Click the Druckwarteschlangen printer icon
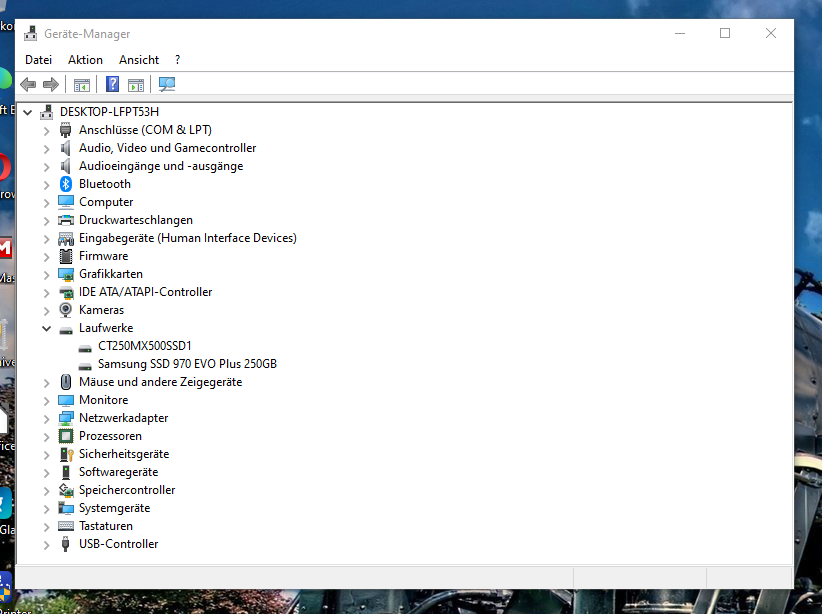The height and width of the screenshot is (614, 822). point(66,220)
